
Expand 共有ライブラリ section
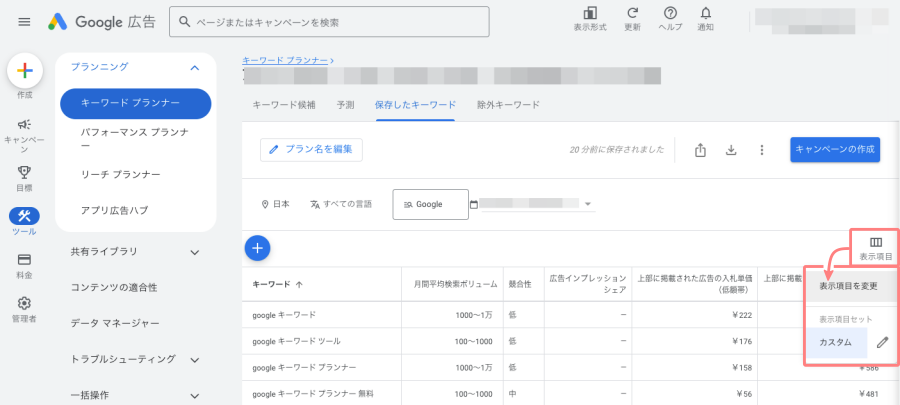point(195,252)
